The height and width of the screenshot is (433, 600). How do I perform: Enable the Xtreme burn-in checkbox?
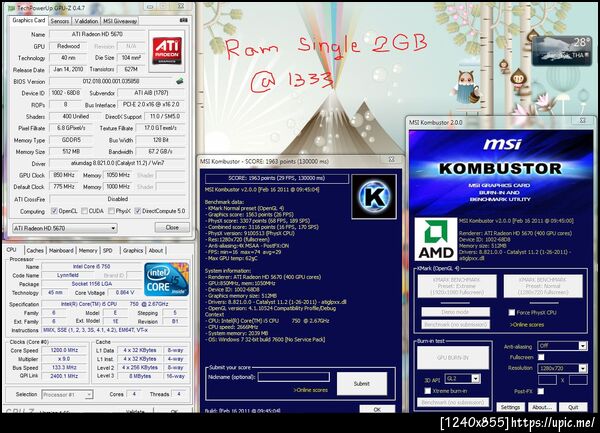click(x=427, y=391)
